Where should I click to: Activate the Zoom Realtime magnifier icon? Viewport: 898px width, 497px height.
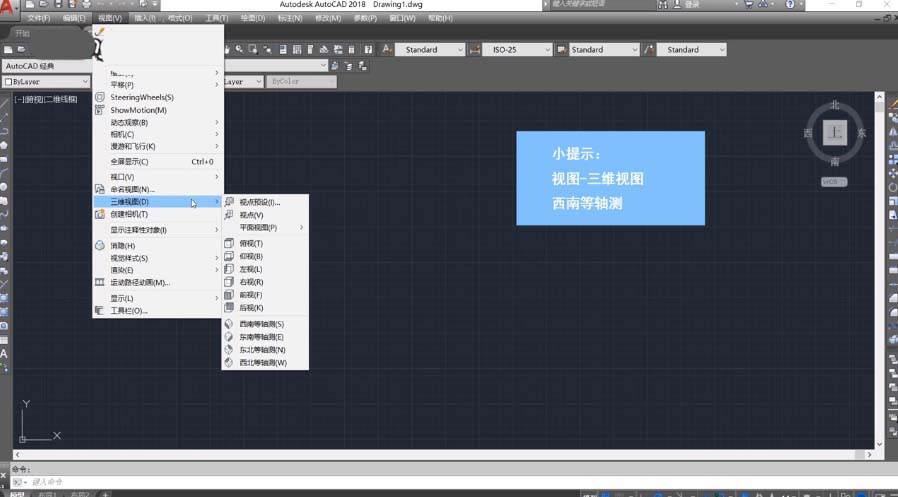pyautogui.click(x=239, y=50)
